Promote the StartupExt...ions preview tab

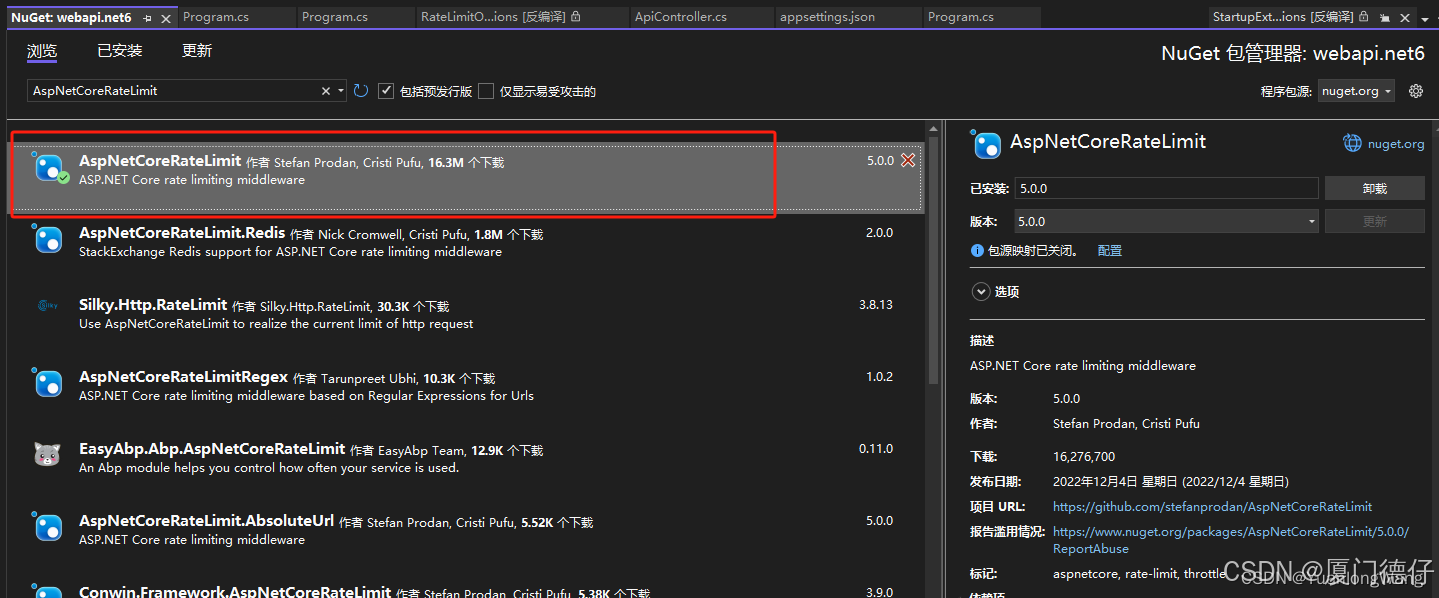pyautogui.click(x=1385, y=18)
